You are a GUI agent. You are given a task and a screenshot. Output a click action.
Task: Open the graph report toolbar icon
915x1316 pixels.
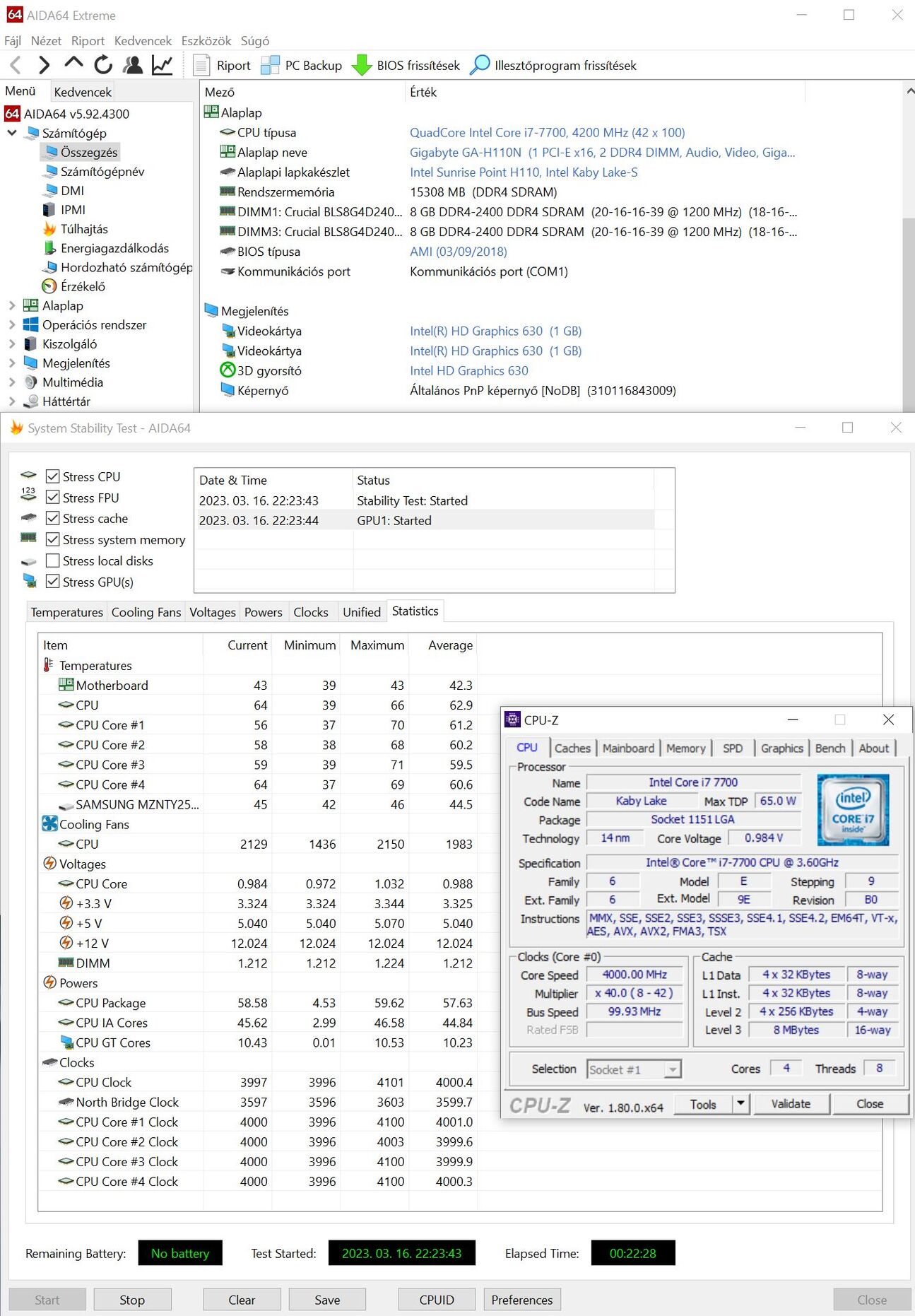click(x=162, y=65)
